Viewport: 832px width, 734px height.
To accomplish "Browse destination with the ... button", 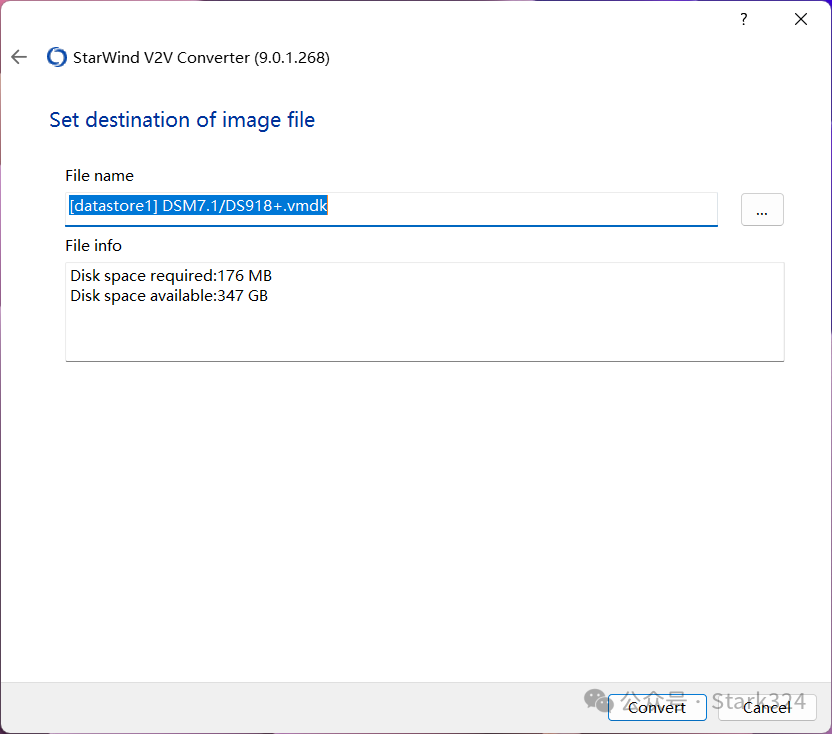I will click(762, 210).
